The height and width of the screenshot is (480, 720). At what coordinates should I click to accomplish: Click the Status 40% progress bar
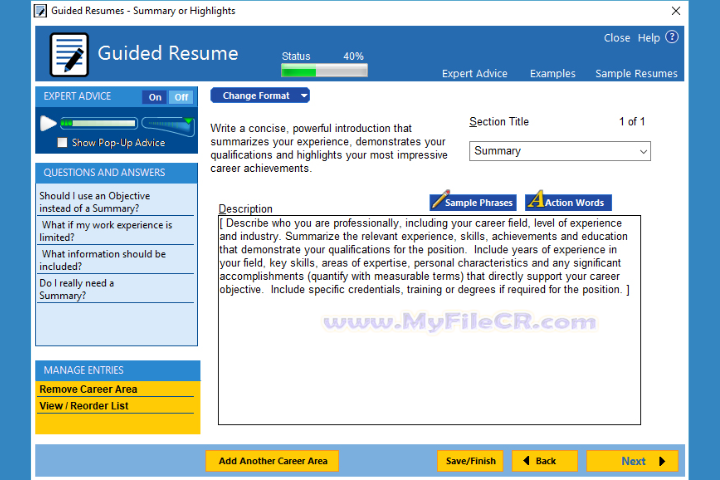(x=324, y=70)
